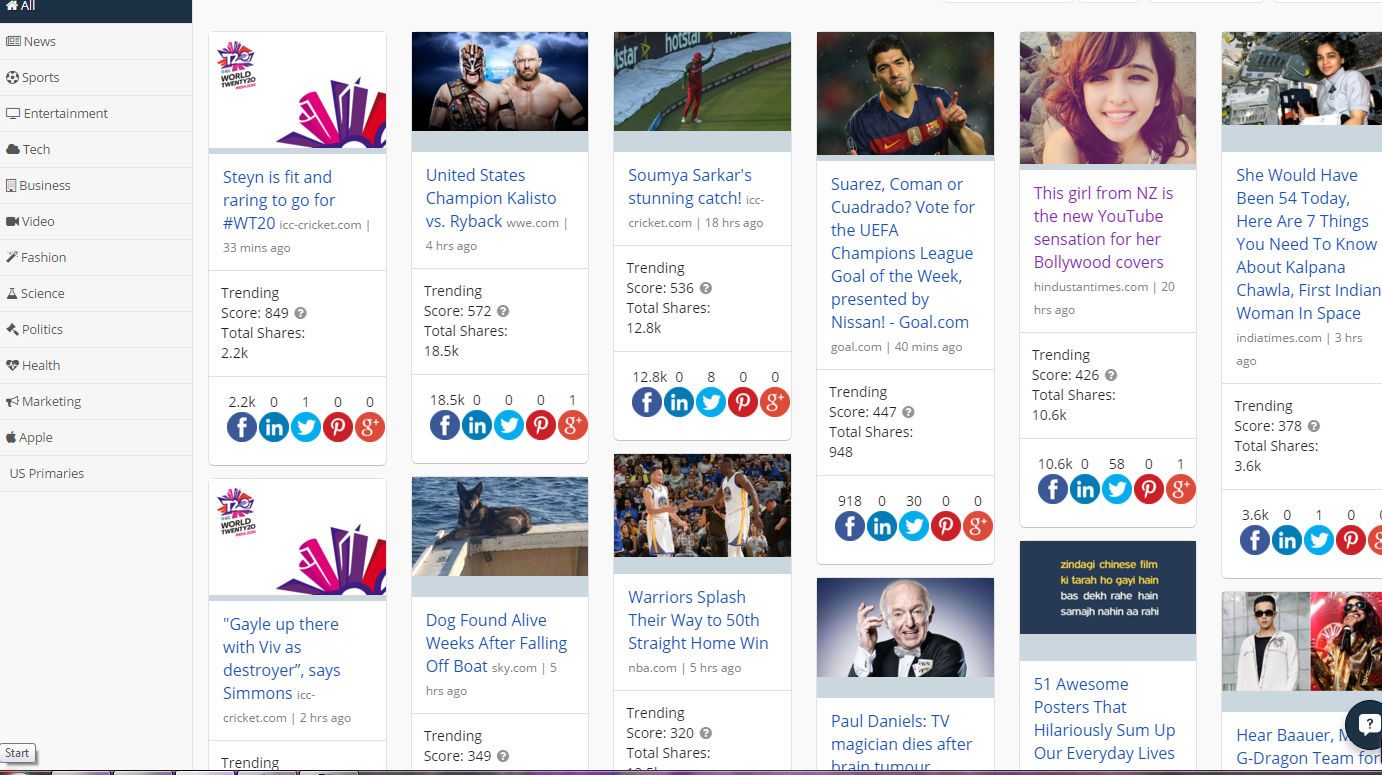Share NZ YouTube girl article on Facebook

click(1053, 489)
